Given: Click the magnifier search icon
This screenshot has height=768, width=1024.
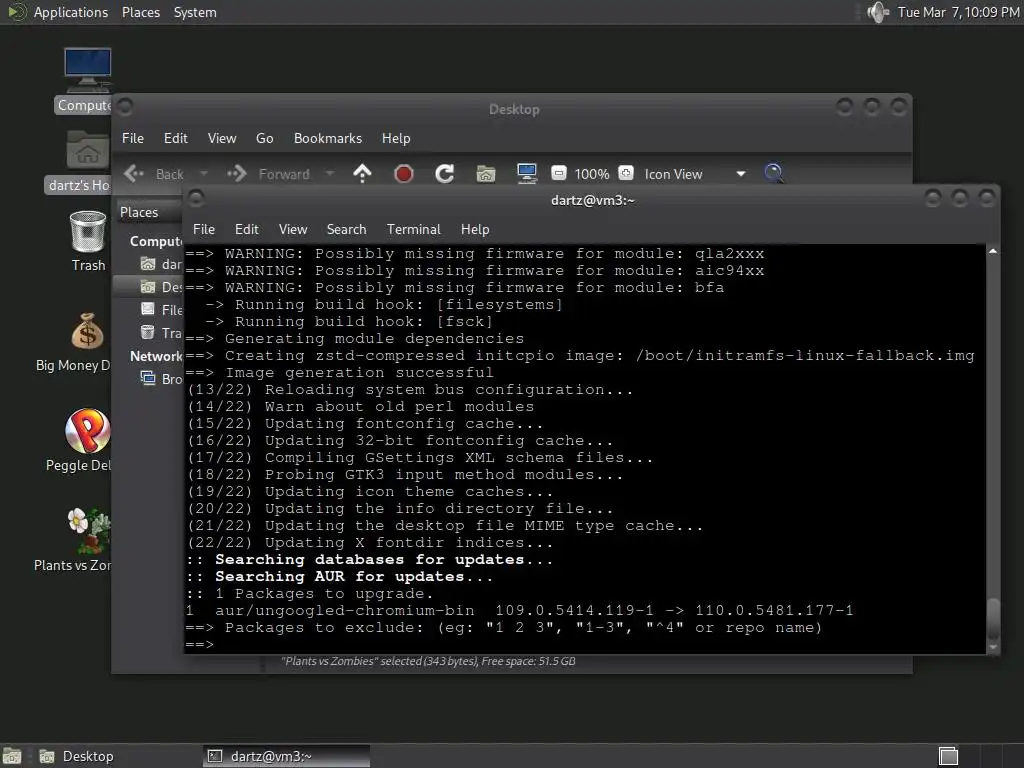Looking at the screenshot, I should (x=774, y=174).
